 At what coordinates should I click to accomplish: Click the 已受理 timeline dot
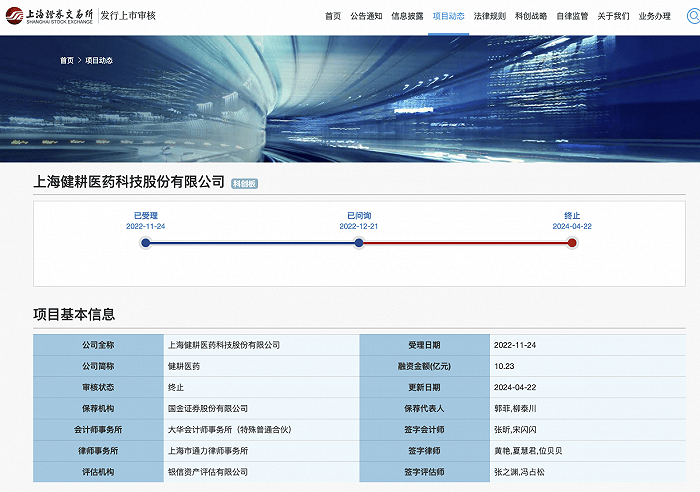[x=146, y=243]
